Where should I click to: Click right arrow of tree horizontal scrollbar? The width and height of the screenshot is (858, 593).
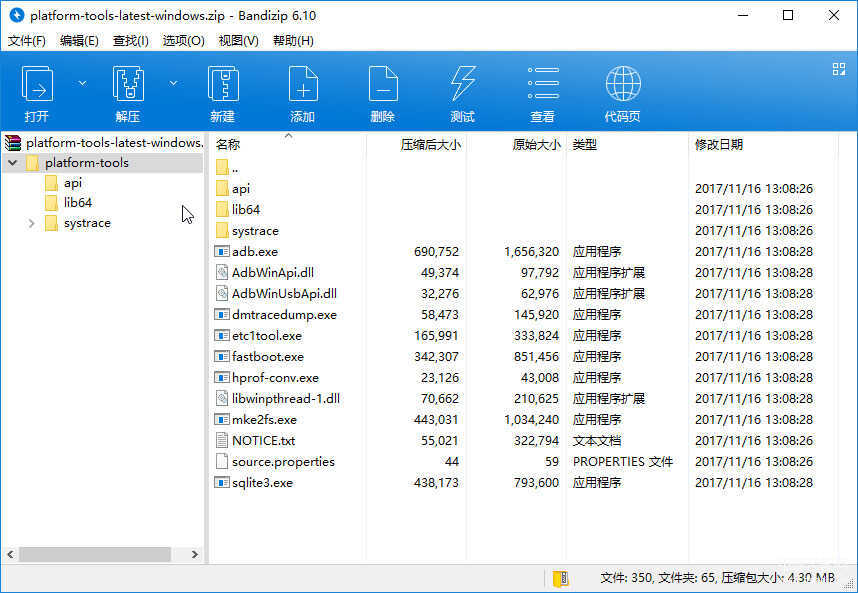(195, 554)
